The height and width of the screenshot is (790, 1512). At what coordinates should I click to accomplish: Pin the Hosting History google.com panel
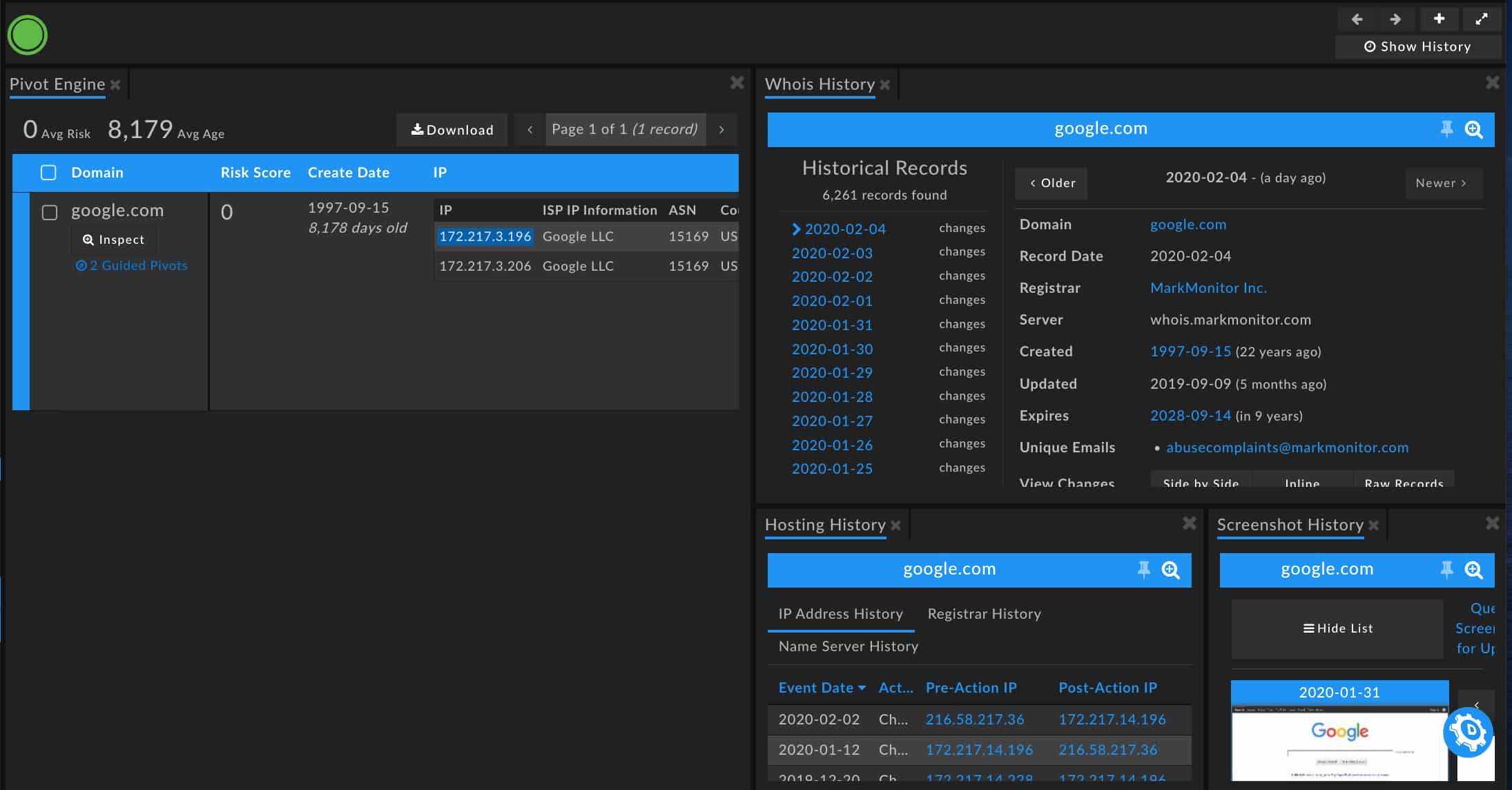[1143, 570]
